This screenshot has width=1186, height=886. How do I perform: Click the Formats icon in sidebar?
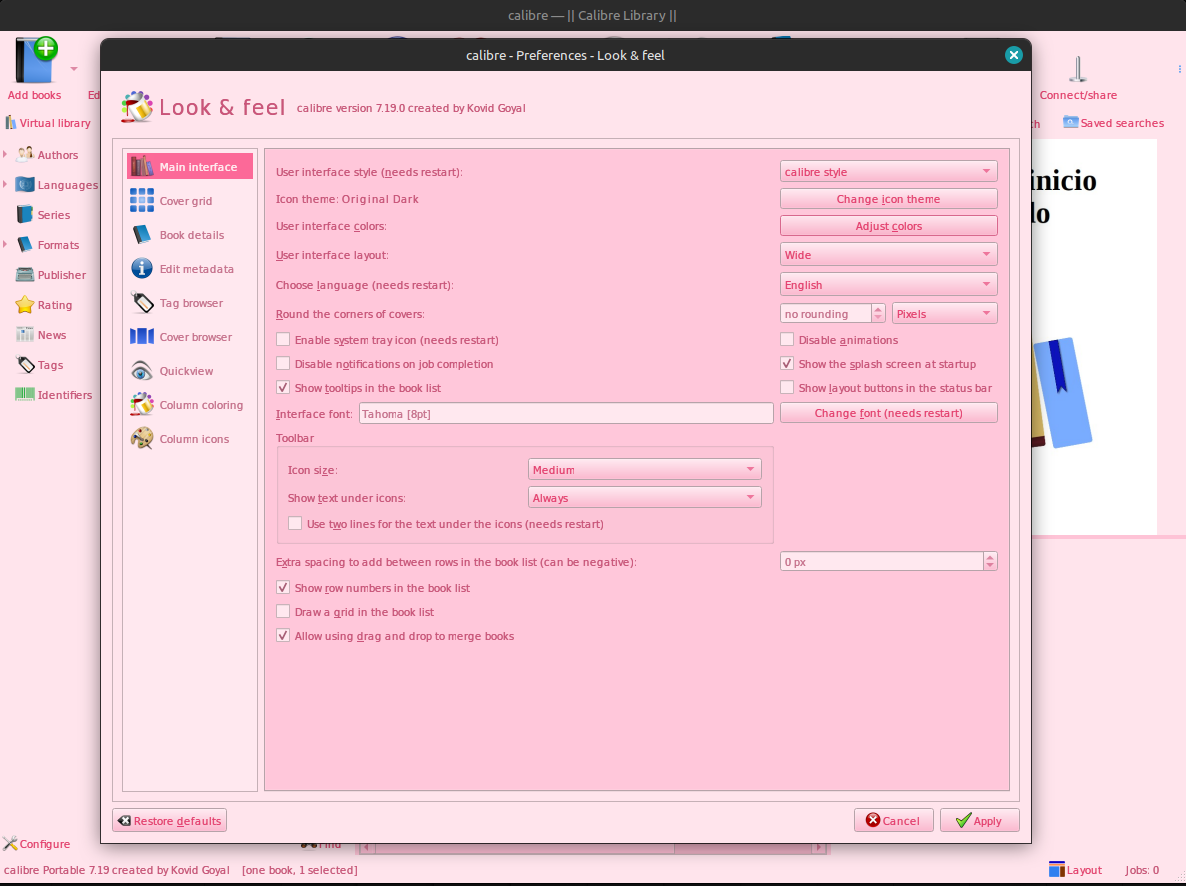[x=25, y=244]
